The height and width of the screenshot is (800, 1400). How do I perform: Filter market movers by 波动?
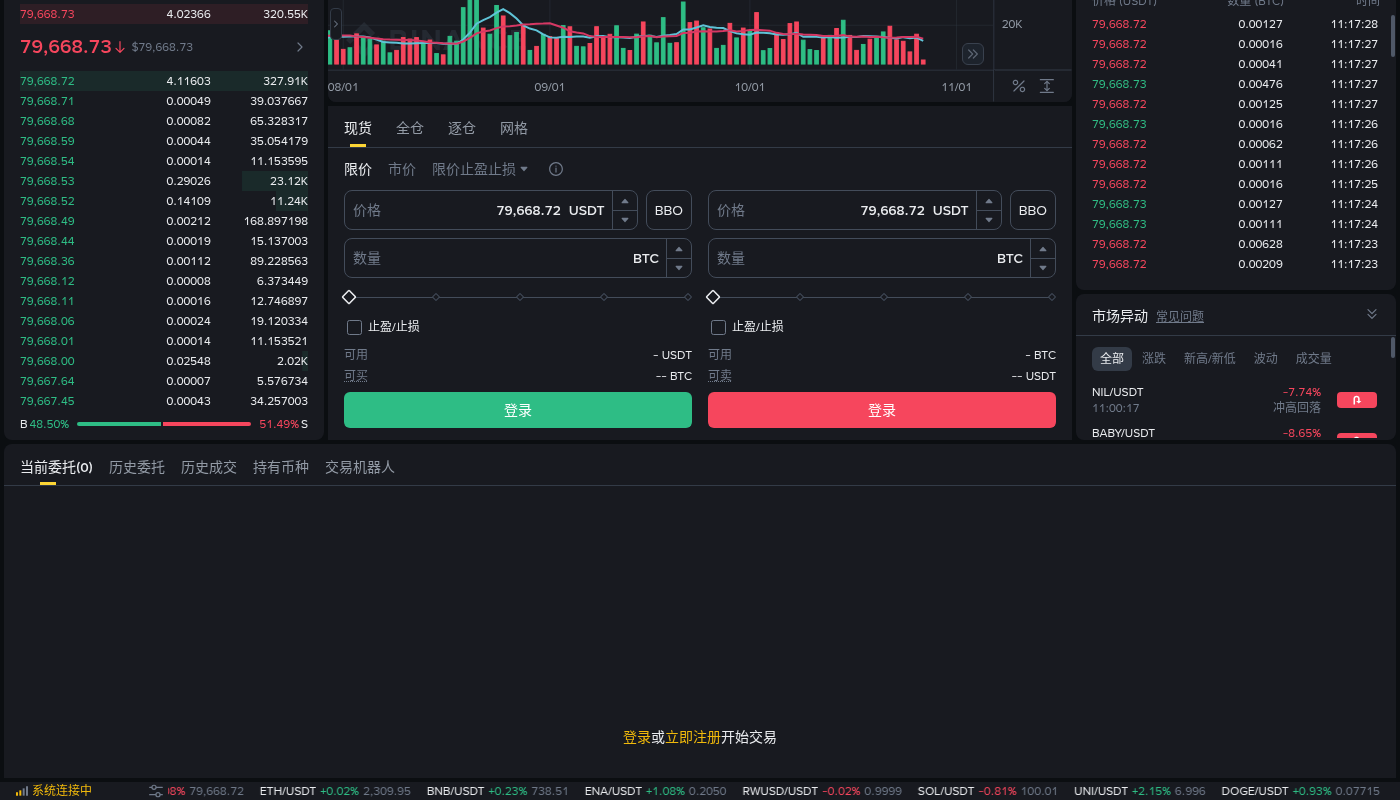tap(1266, 358)
